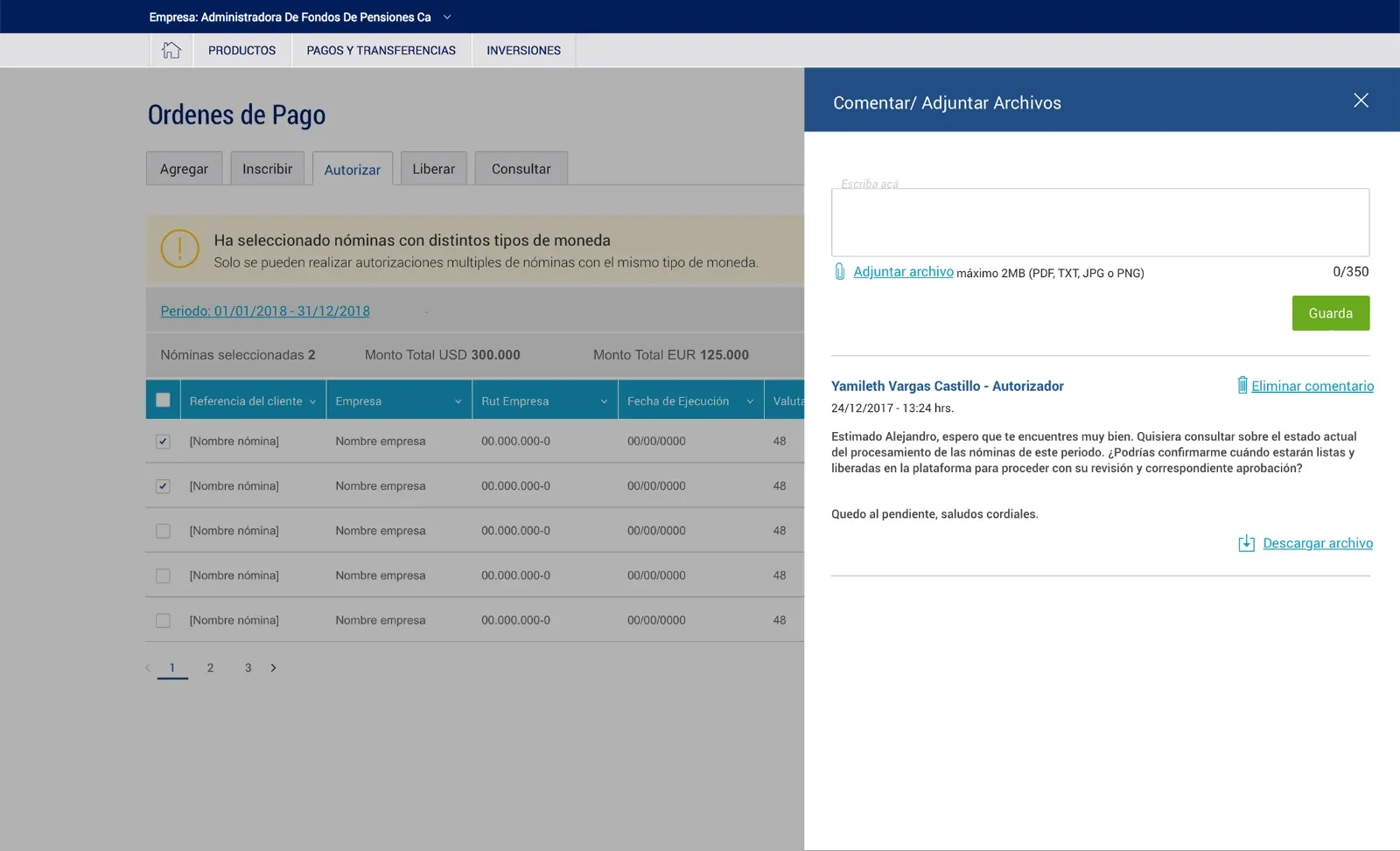Screen dimensions: 1400x851
Task: Open Fecha de Ejecución column dropdown arrow
Action: (x=750, y=401)
